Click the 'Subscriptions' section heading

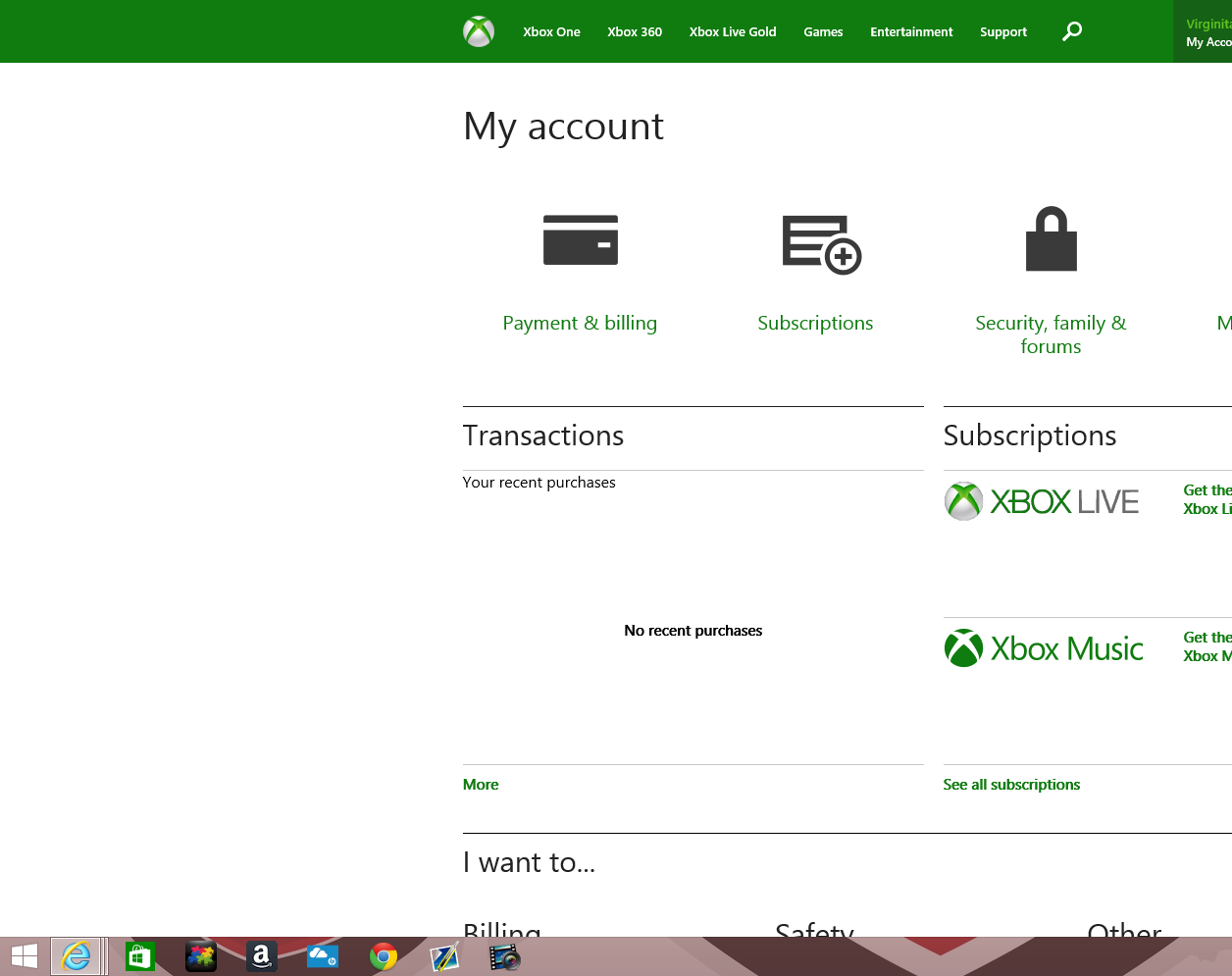click(x=1030, y=436)
